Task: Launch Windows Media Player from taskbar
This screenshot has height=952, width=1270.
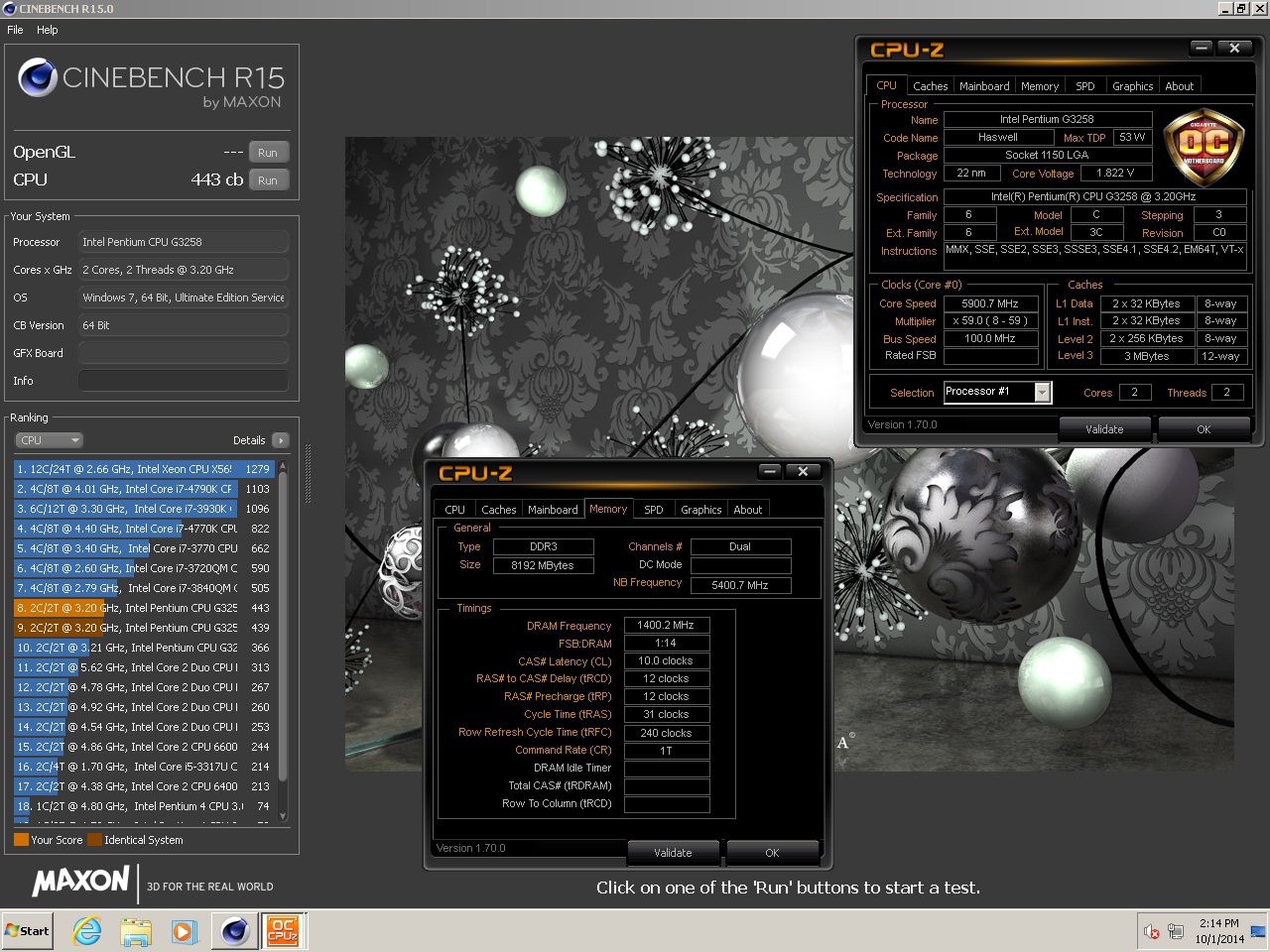Action: point(184,931)
